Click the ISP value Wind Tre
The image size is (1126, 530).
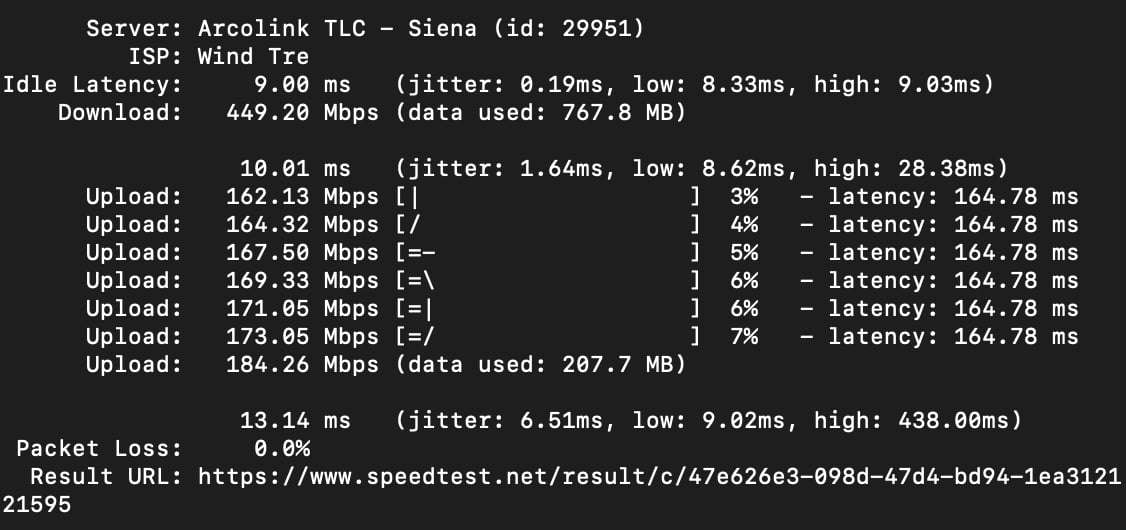pos(253,57)
